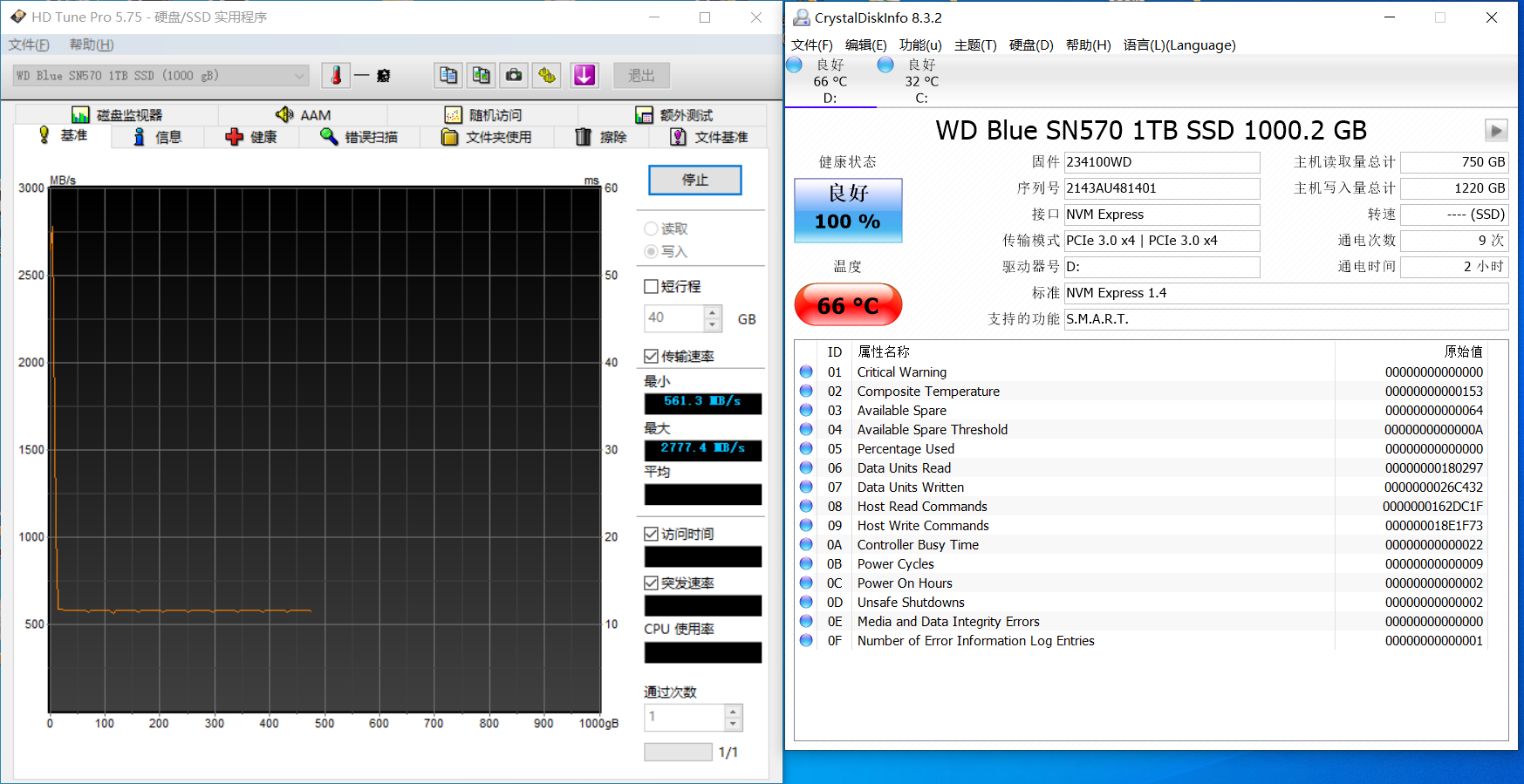This screenshot has width=1524, height=784.
Task: Click the 固件 firmware field 234100WD
Action: pos(1161,162)
